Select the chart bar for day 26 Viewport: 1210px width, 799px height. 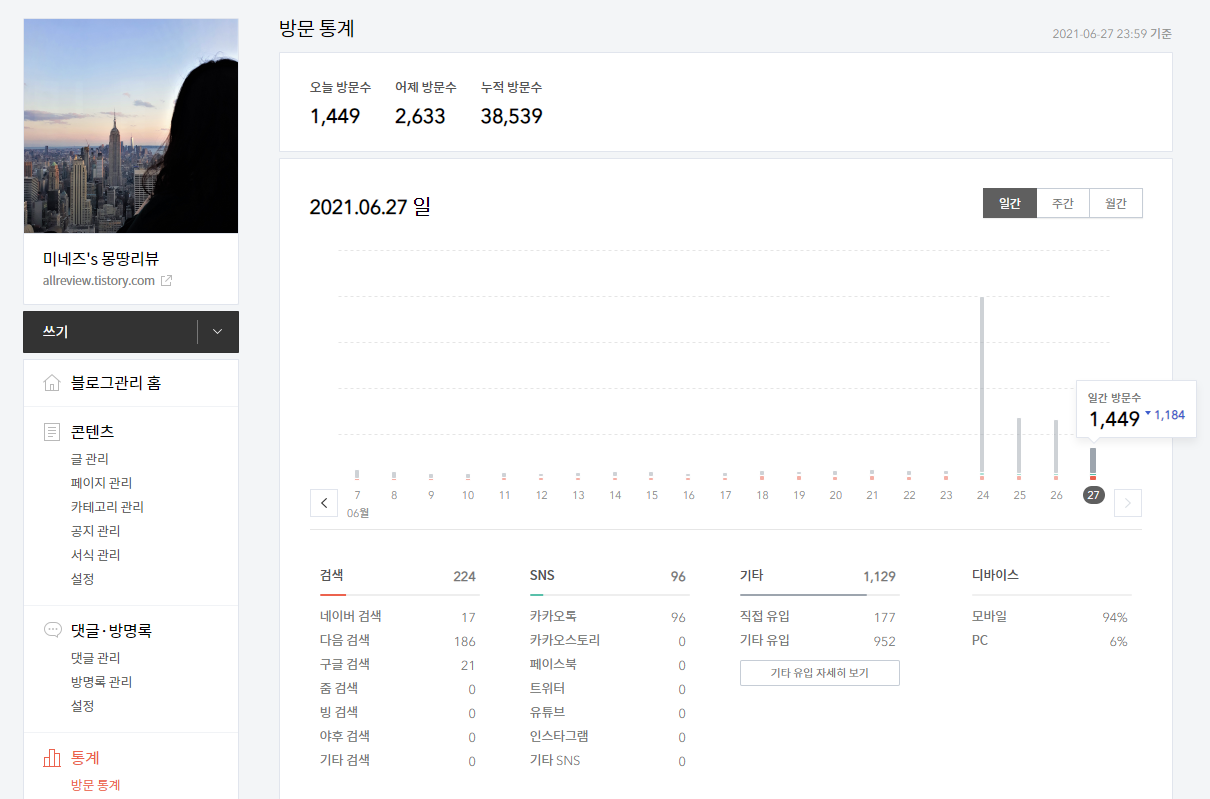[x=1056, y=450]
